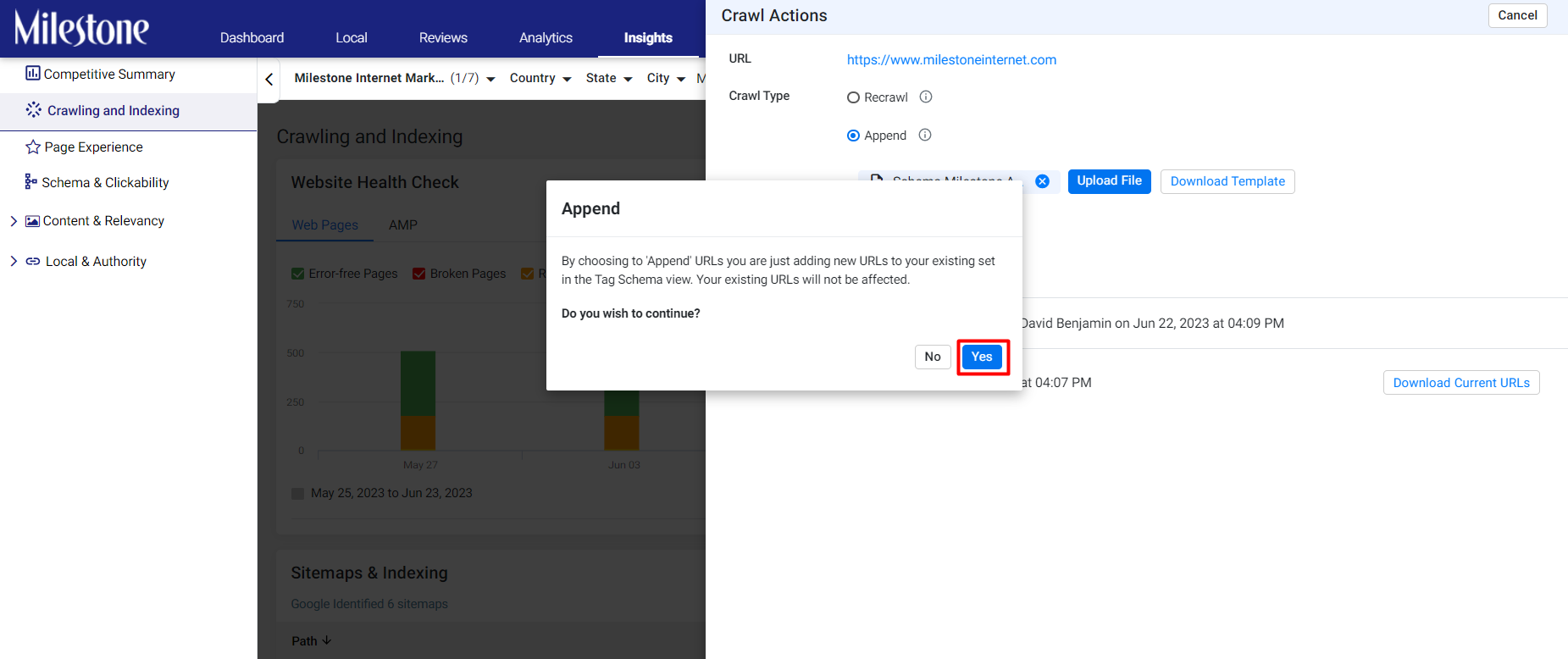Click Yes in Append dialog

pos(982,357)
